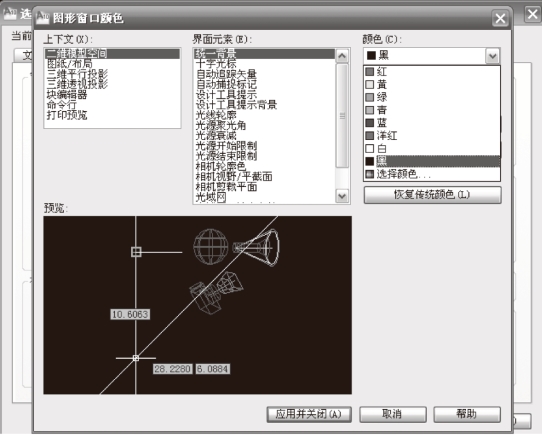
Task: Select 自动追踪矢量 interface element
Action: tap(226, 74)
